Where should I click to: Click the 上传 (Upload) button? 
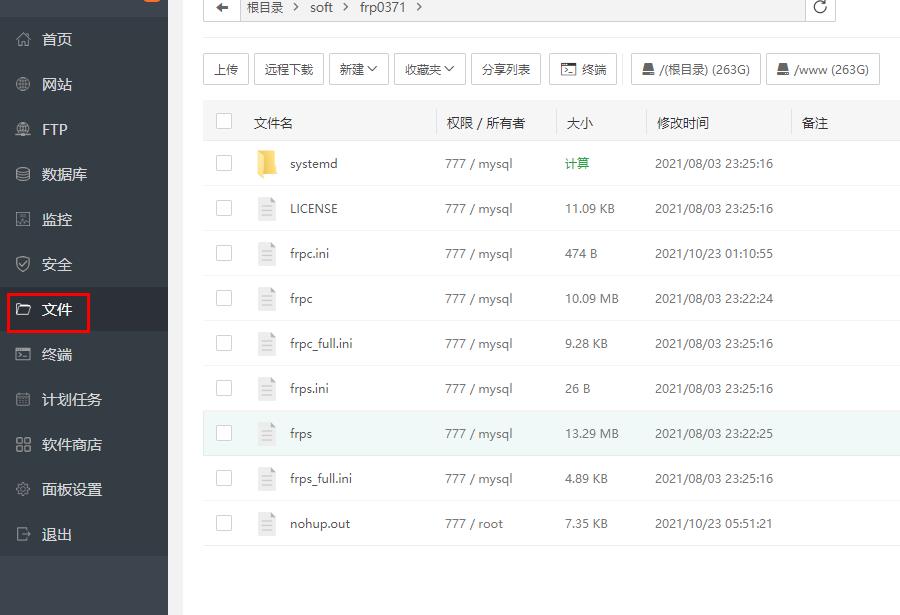[x=225, y=69]
